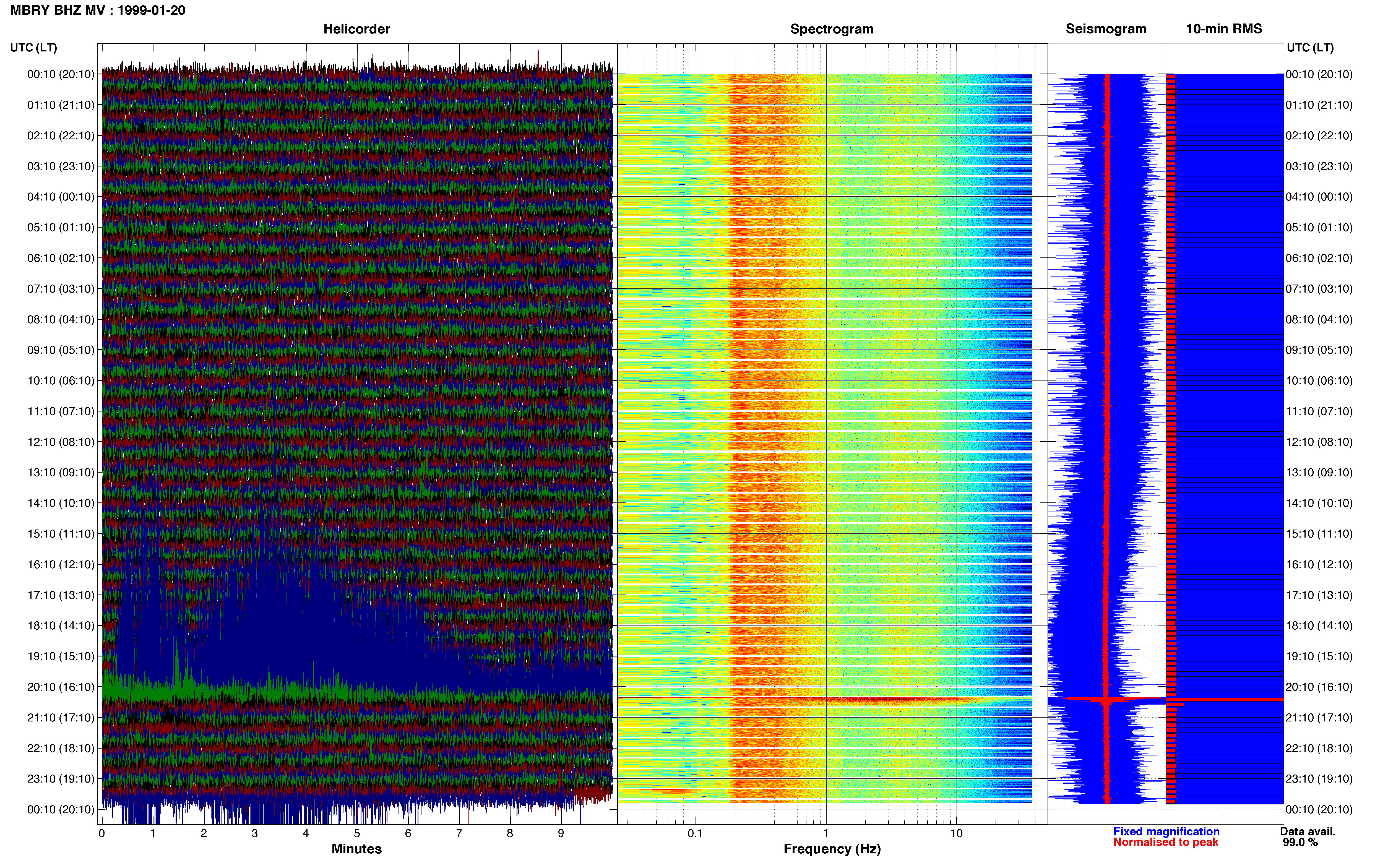1388x868 pixels.
Task: Click the right '12:10 (08:10)' time label
Action: pos(1319,442)
